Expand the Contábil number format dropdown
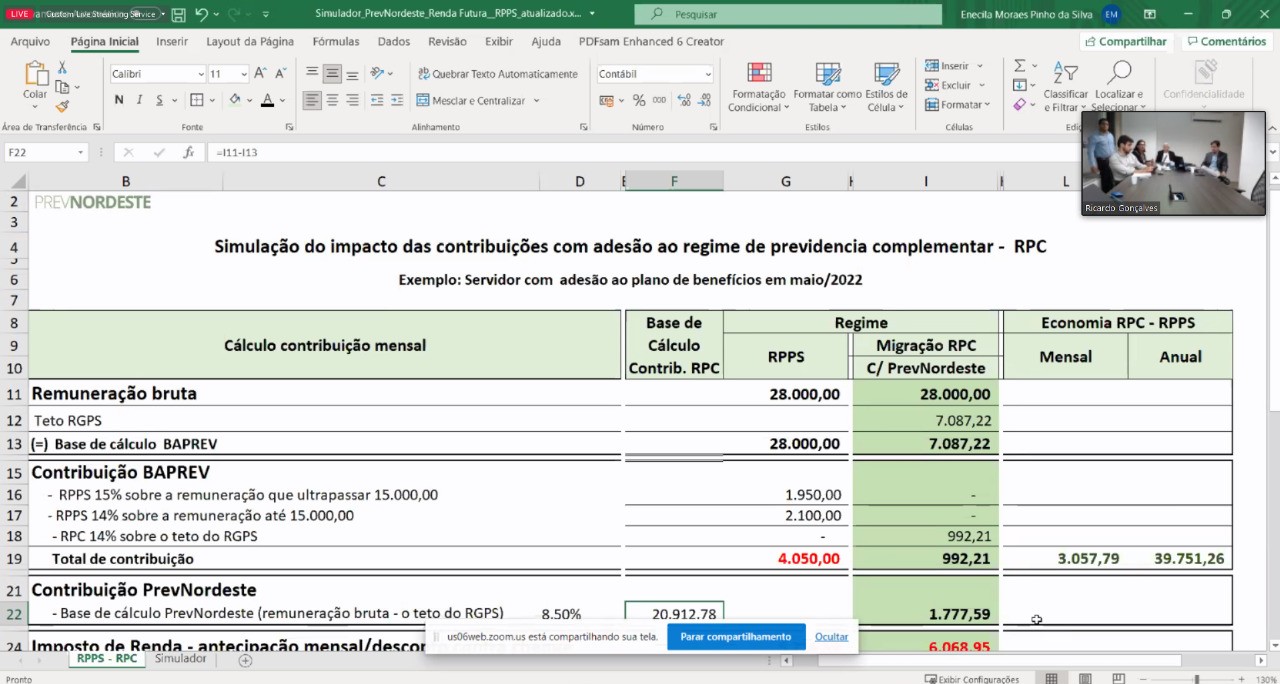The image size is (1280, 684). pyautogui.click(x=708, y=74)
